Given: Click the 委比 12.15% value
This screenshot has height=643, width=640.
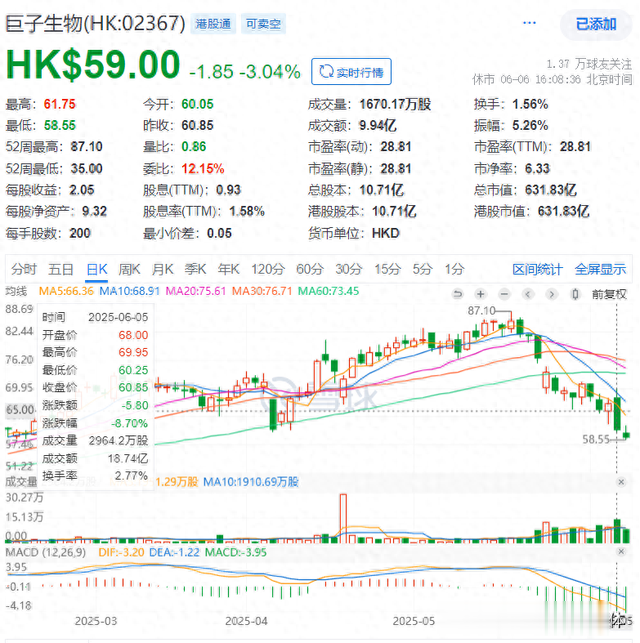Looking at the screenshot, I should 203,169.
